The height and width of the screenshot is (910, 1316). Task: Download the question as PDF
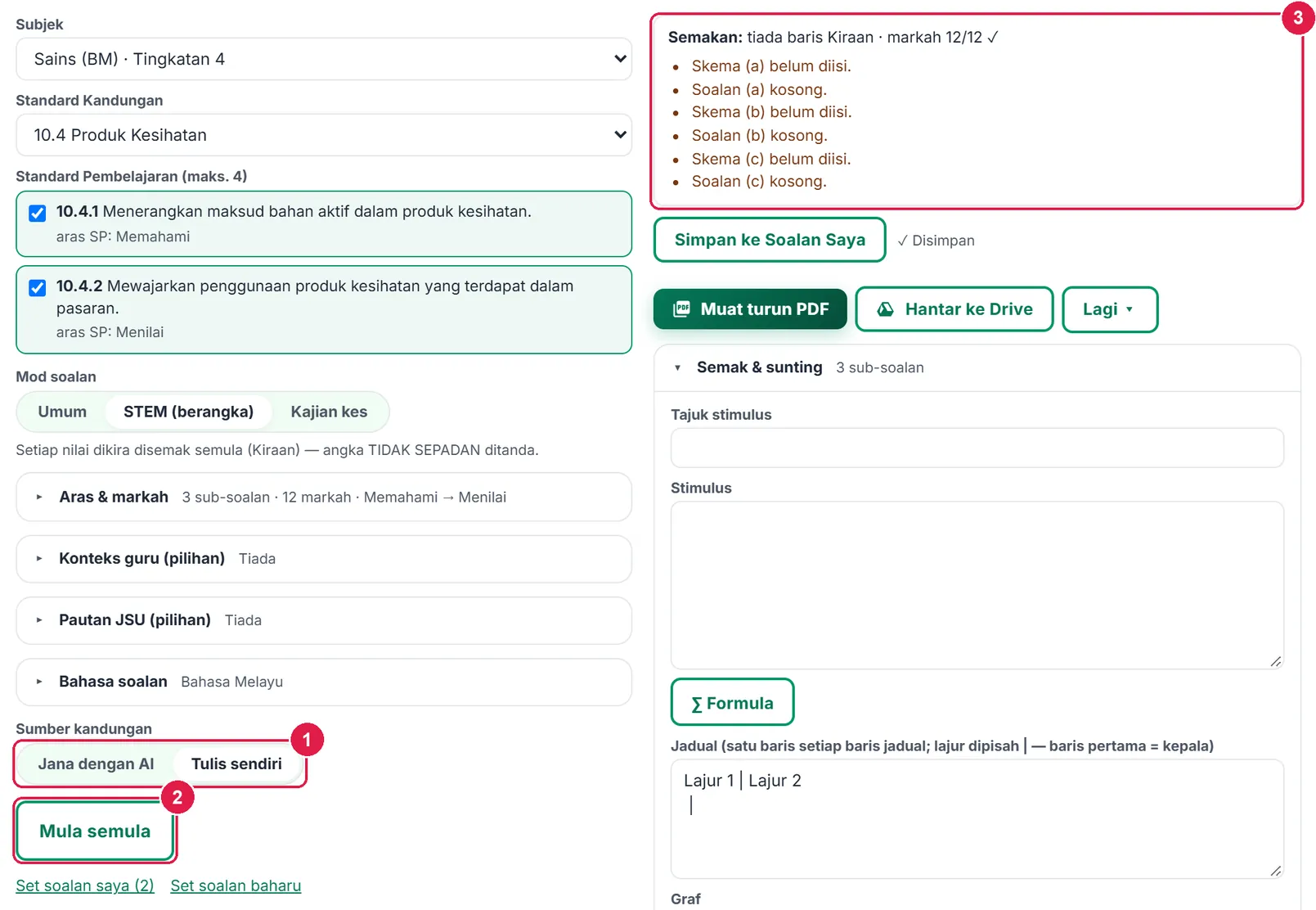[750, 309]
